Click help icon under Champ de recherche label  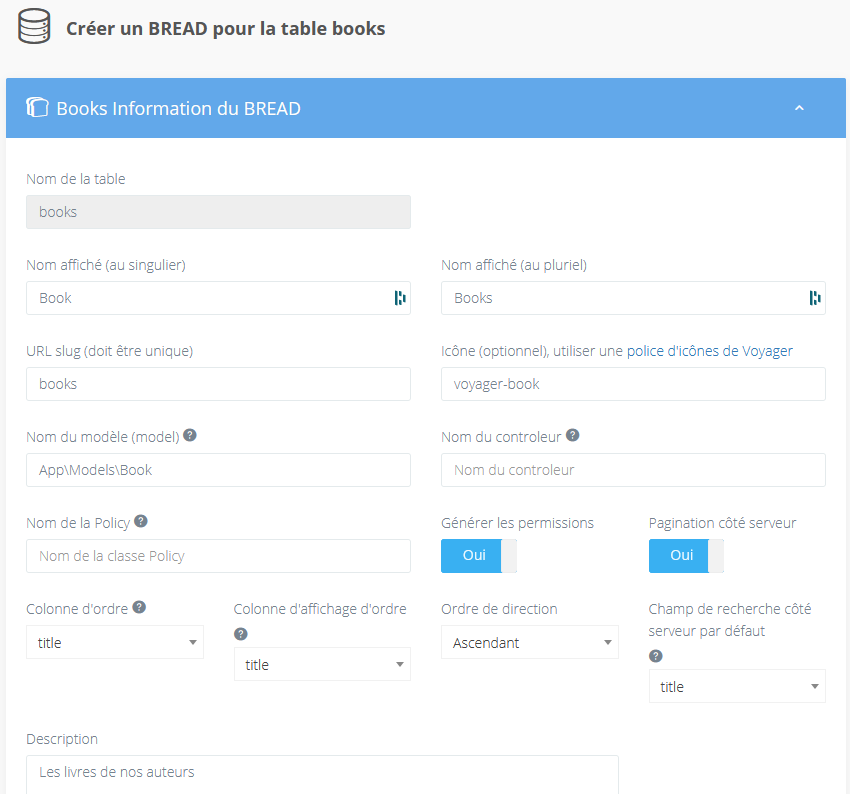tap(656, 656)
